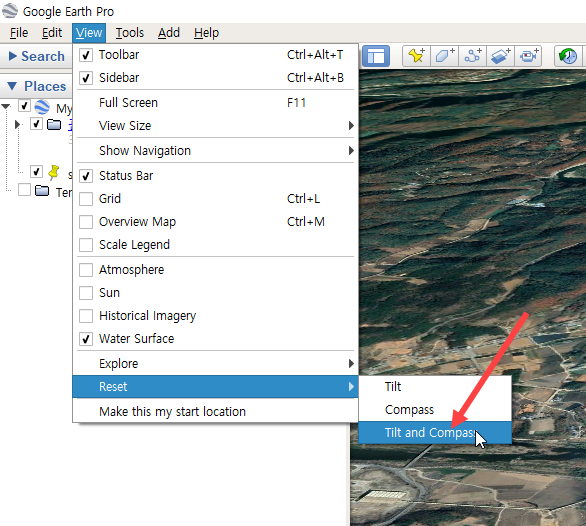Screen dimensions: 586x526
Task: Open the Show Navigation submenu
Action: pos(215,151)
